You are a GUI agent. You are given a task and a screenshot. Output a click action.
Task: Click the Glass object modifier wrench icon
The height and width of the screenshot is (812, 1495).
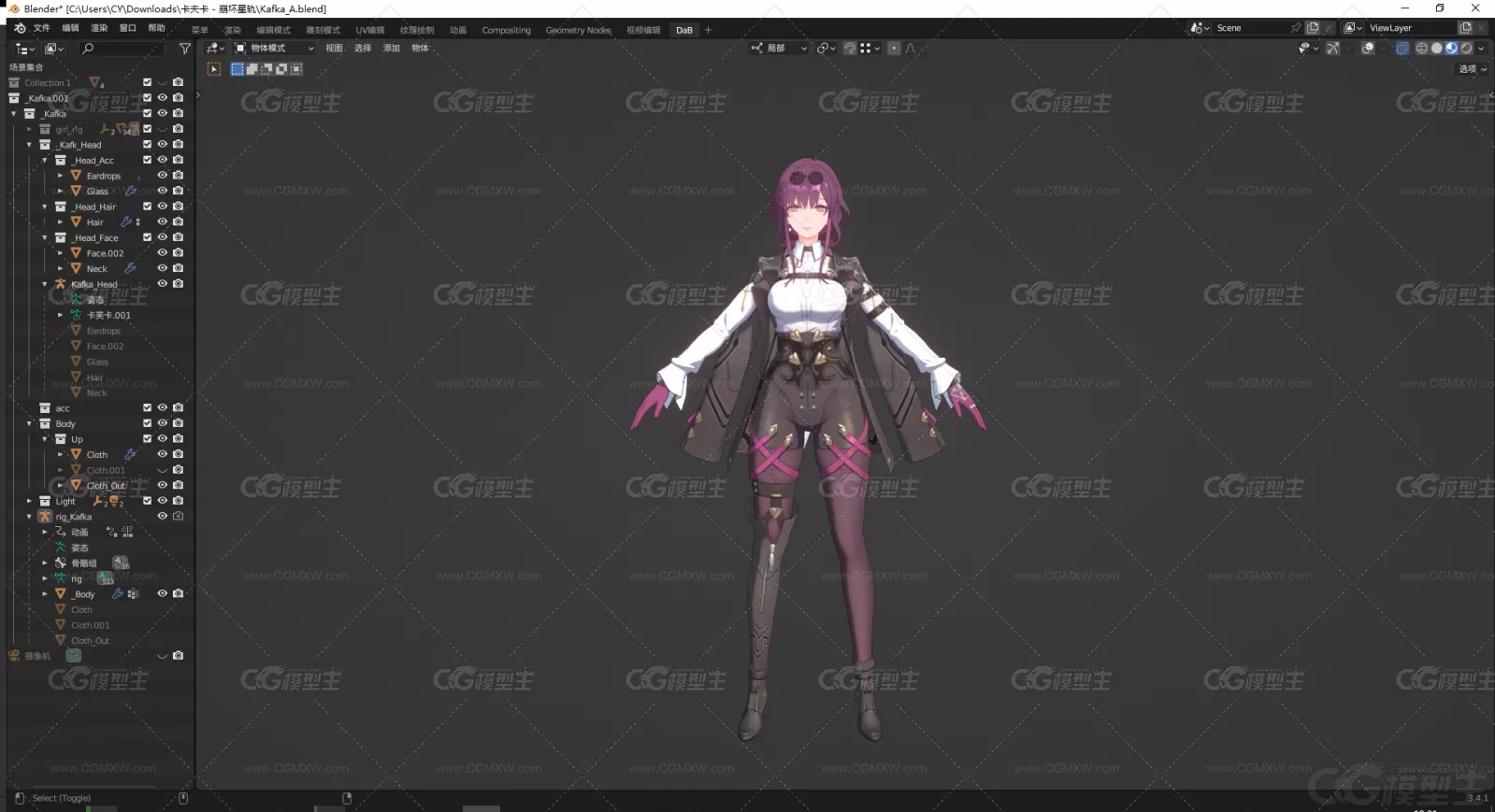point(131,191)
